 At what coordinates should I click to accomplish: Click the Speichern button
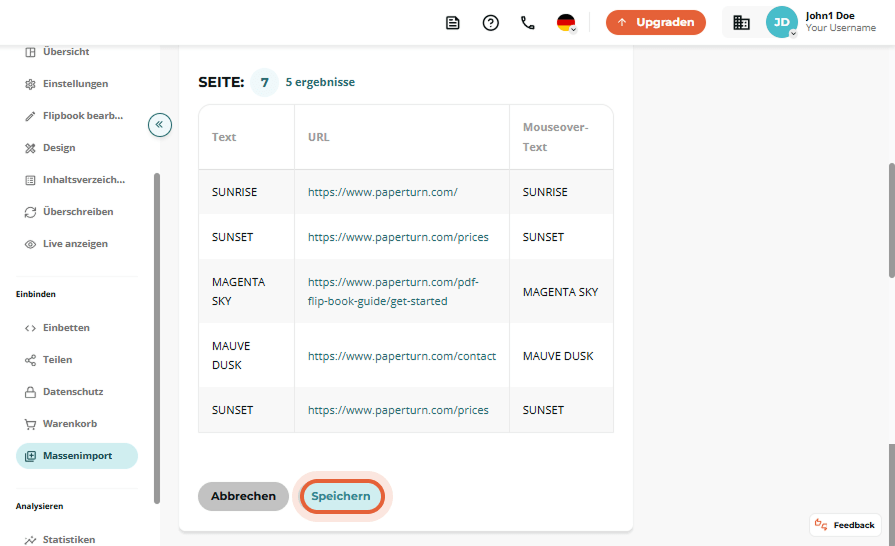click(341, 496)
